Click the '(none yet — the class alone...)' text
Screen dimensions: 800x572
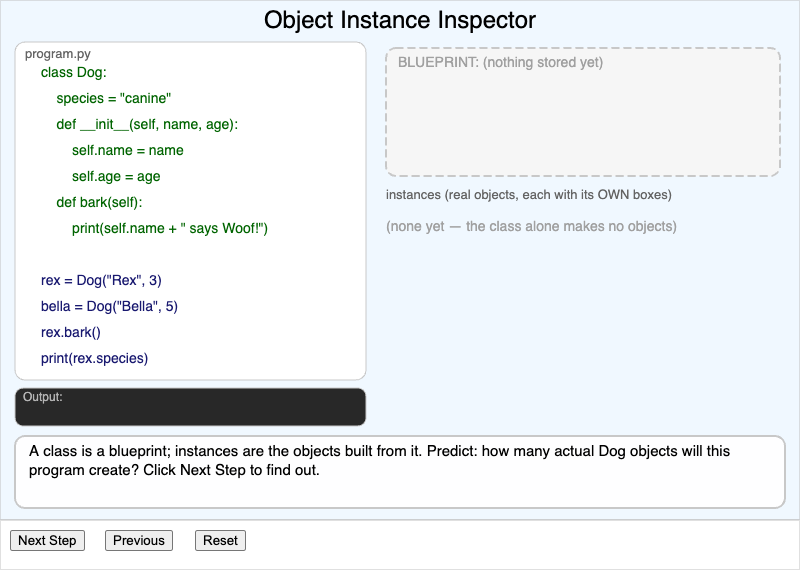pyautogui.click(x=531, y=227)
